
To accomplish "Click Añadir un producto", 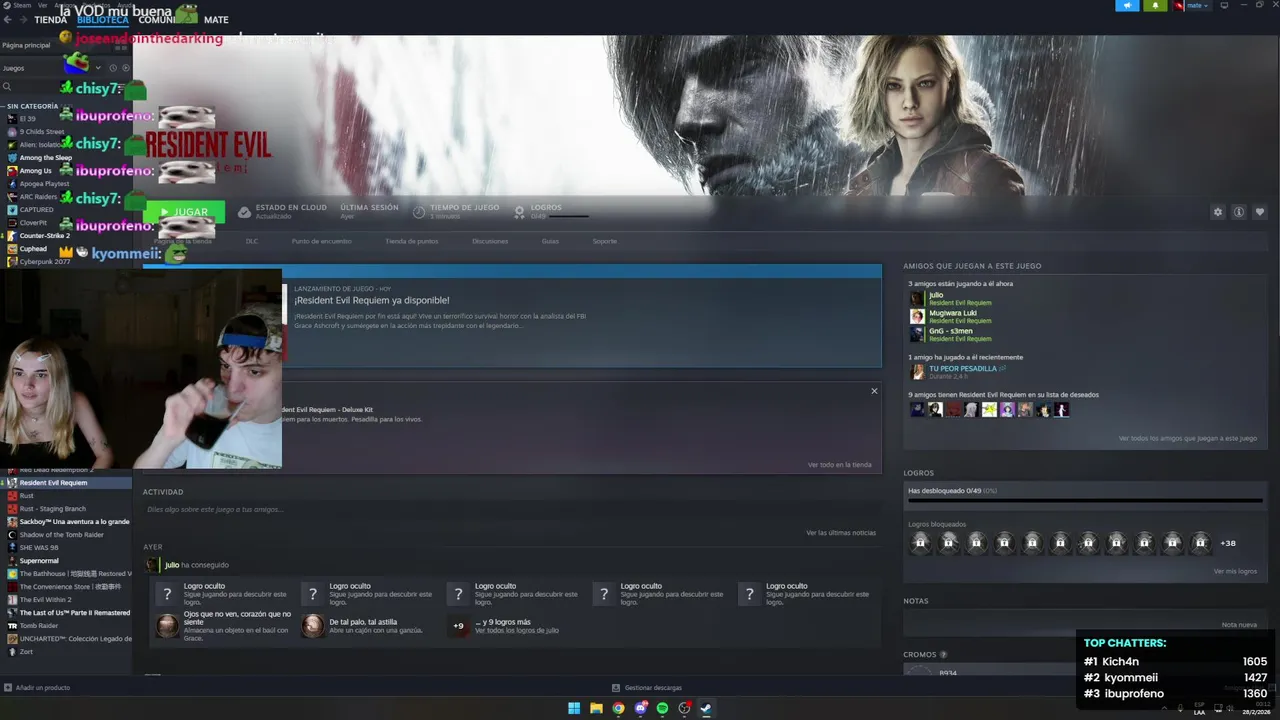I will [x=43, y=688].
